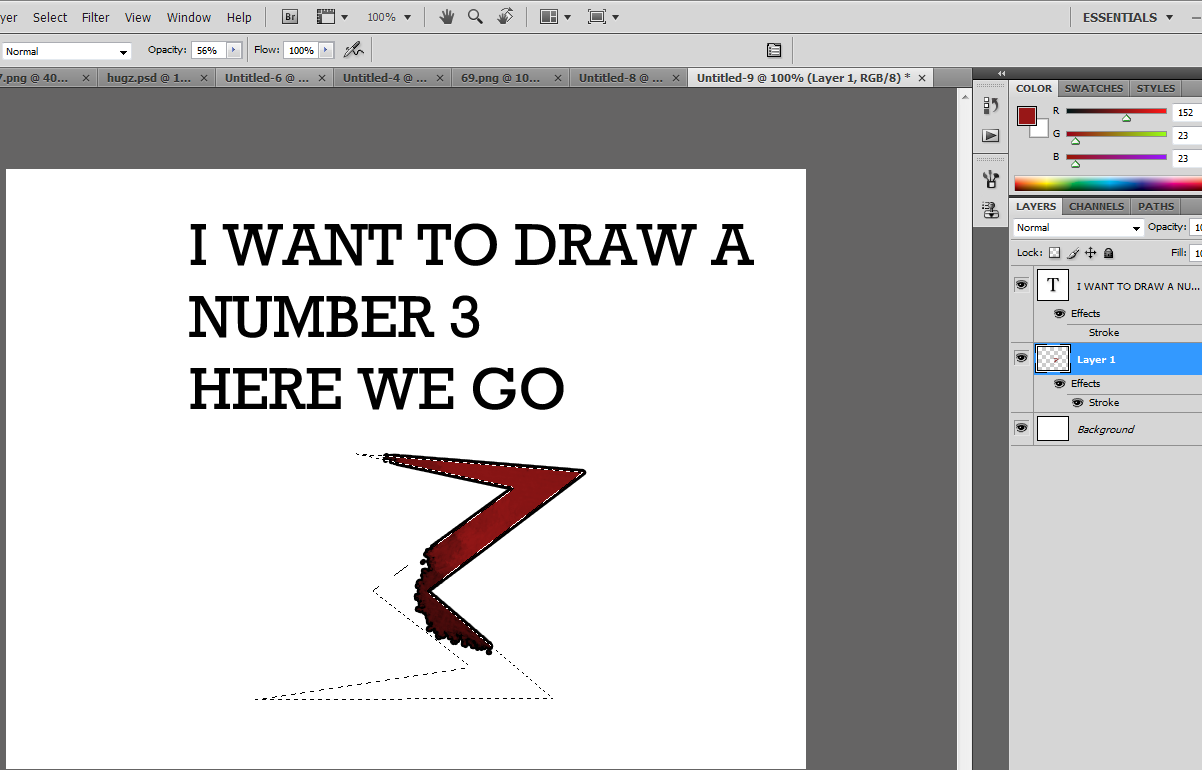
Task: Switch to the hugz.psd document tab
Action: [x=148, y=77]
